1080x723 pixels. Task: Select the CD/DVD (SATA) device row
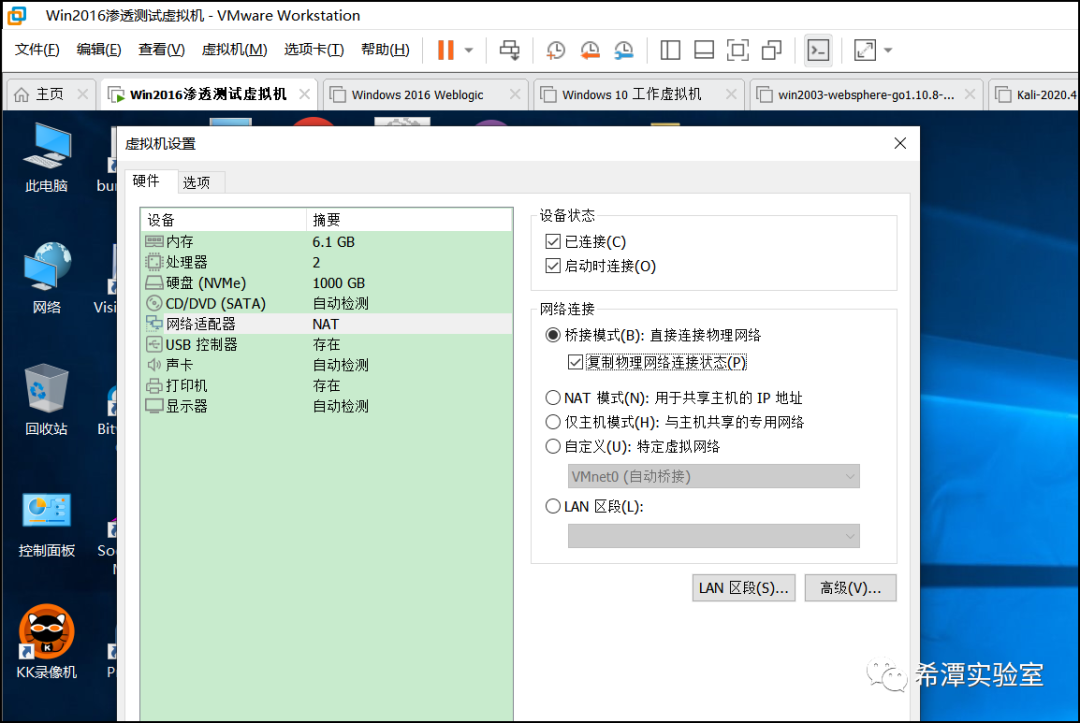[x=326, y=304]
